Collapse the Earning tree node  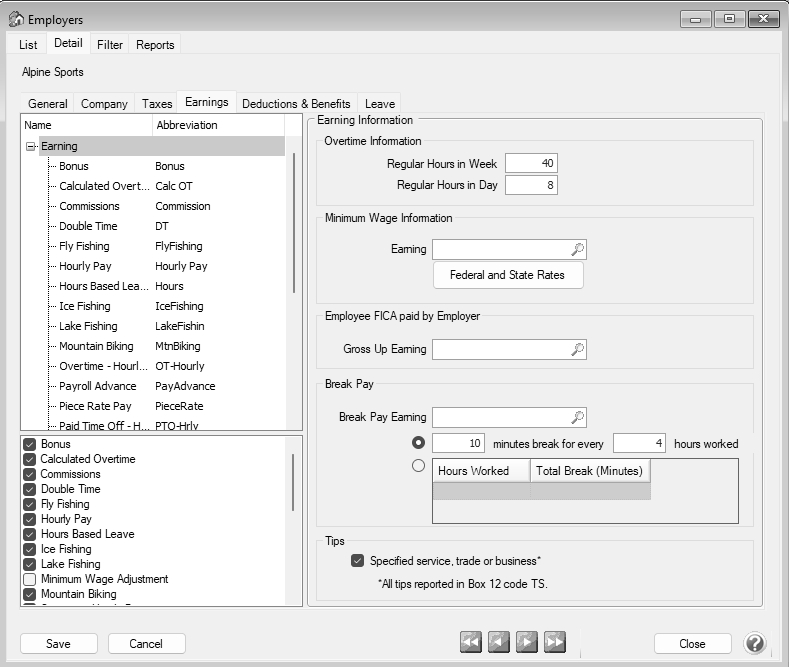click(x=30, y=147)
